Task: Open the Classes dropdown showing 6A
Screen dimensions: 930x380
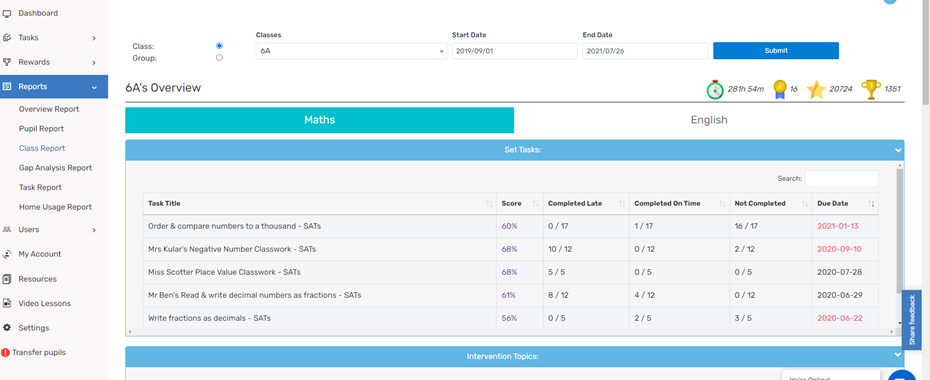Action: tap(351, 51)
